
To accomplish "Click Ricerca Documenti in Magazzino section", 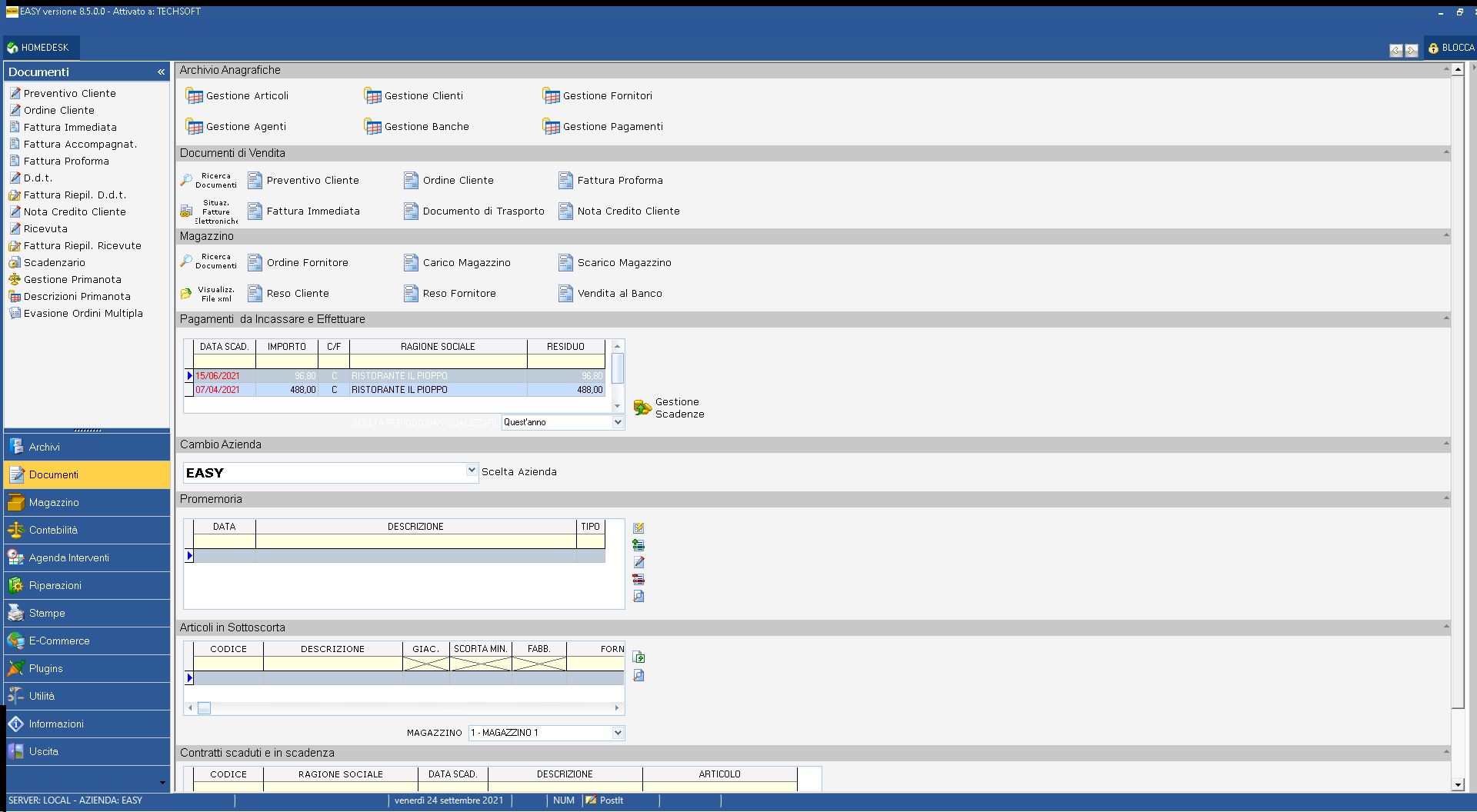I will point(208,261).
